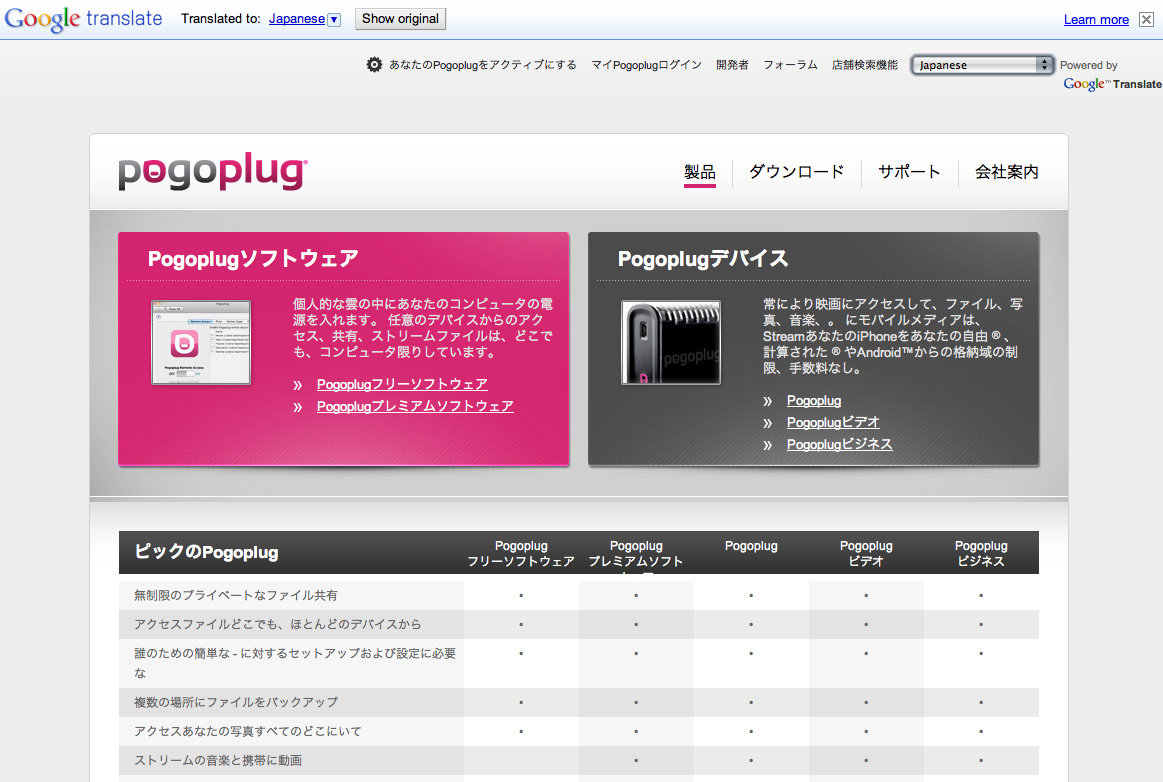This screenshot has height=782, width=1163.
Task: Open Pogoplugプレミアムソフトウェア link
Action: point(415,407)
